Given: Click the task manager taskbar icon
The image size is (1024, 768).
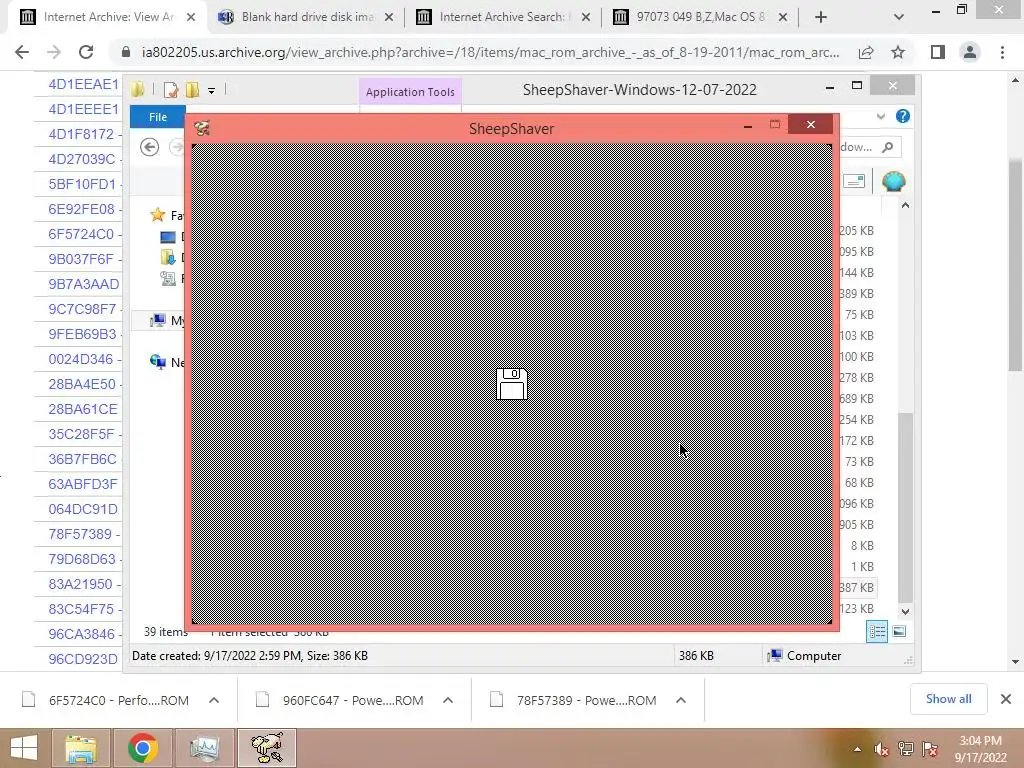Looking at the screenshot, I should (205, 748).
